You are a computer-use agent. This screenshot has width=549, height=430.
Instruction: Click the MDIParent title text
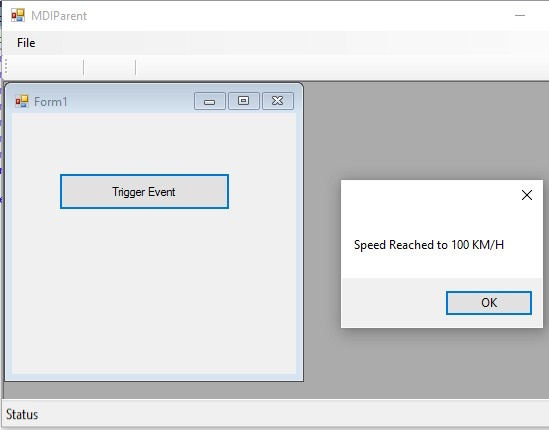point(59,16)
